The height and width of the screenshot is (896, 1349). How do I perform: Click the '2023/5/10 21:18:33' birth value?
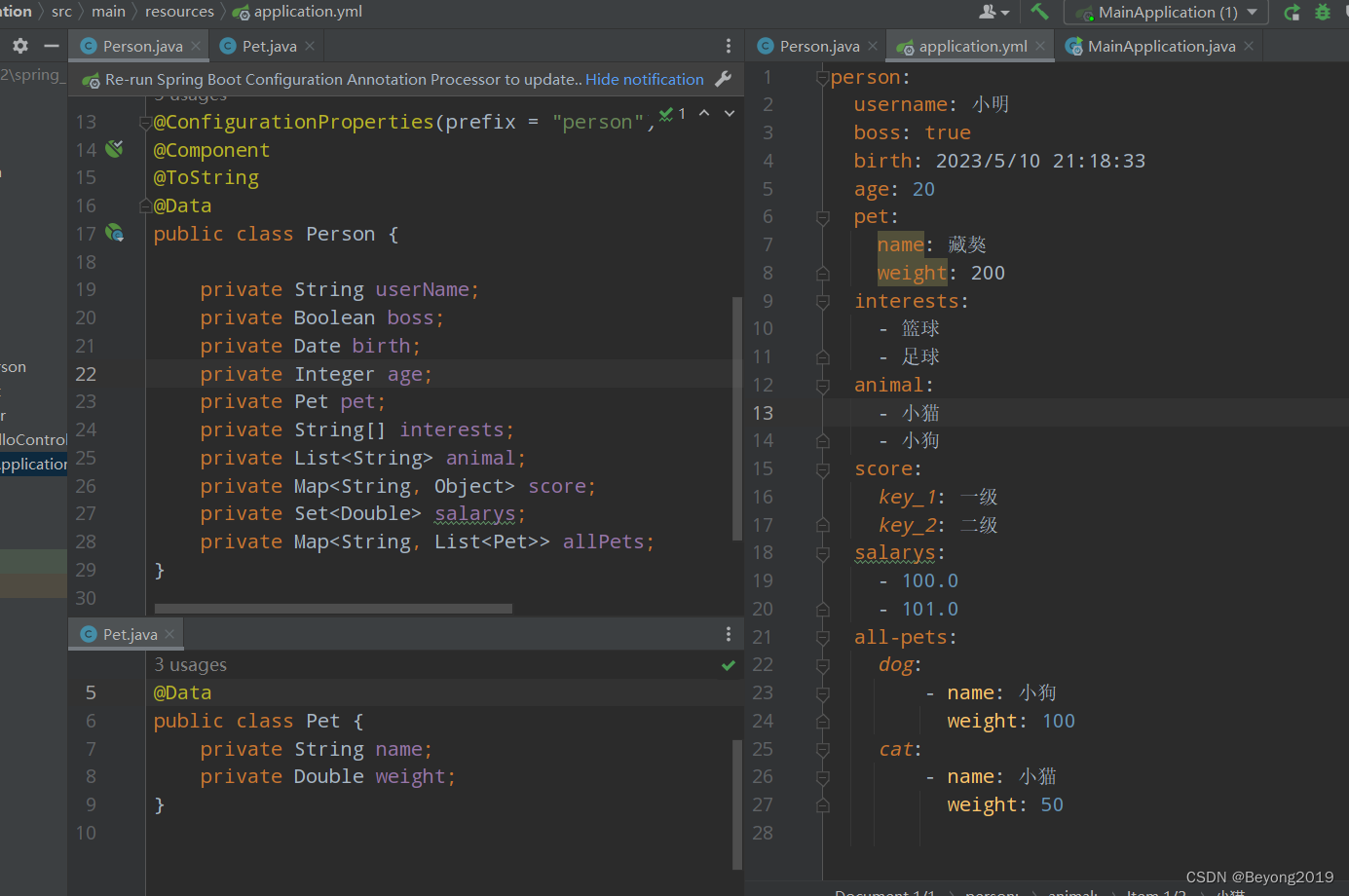click(x=1040, y=161)
